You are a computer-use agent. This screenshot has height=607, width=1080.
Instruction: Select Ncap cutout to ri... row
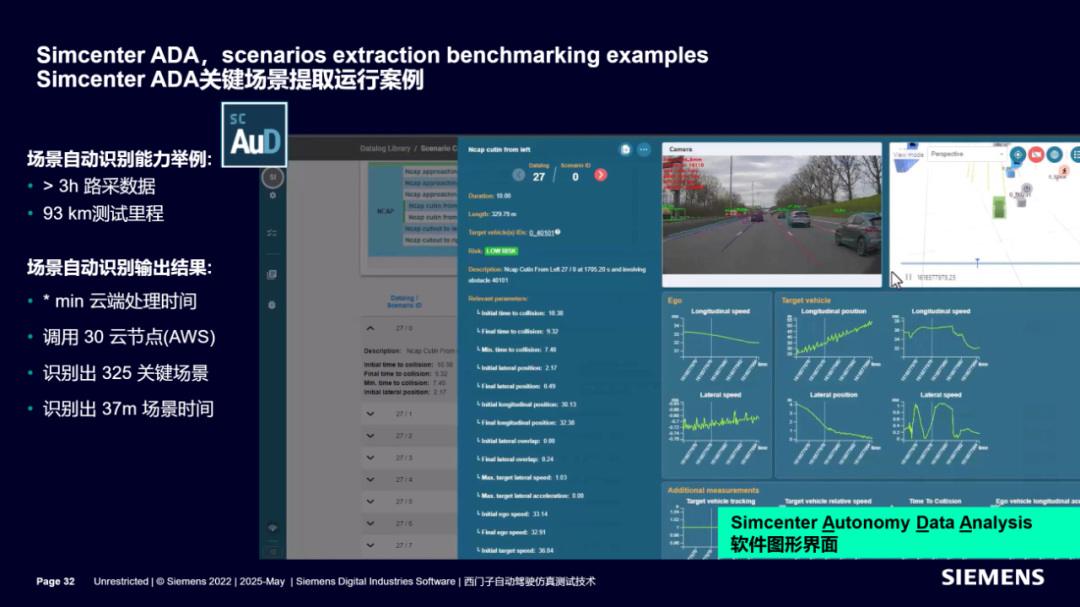coord(430,240)
